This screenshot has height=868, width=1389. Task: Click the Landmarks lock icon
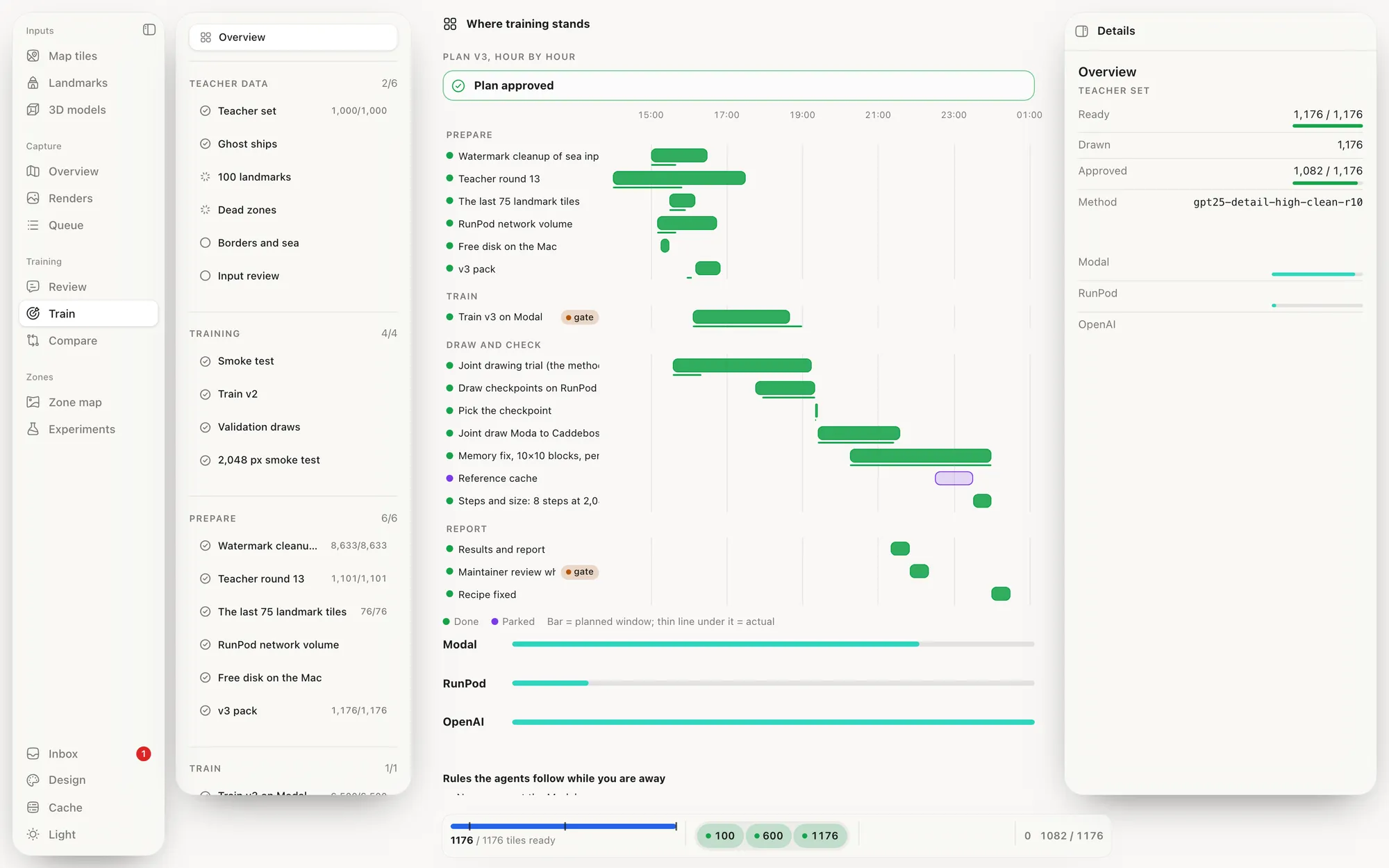click(33, 83)
